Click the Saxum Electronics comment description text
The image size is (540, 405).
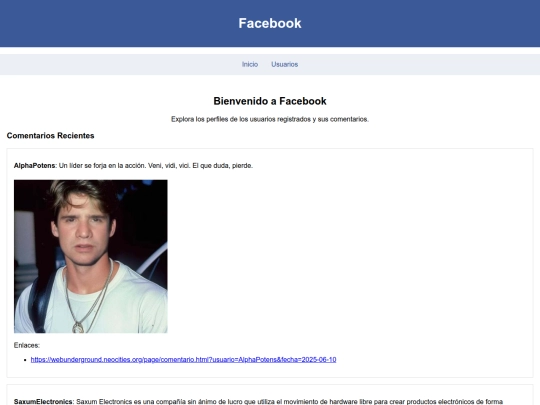[x=289, y=402]
